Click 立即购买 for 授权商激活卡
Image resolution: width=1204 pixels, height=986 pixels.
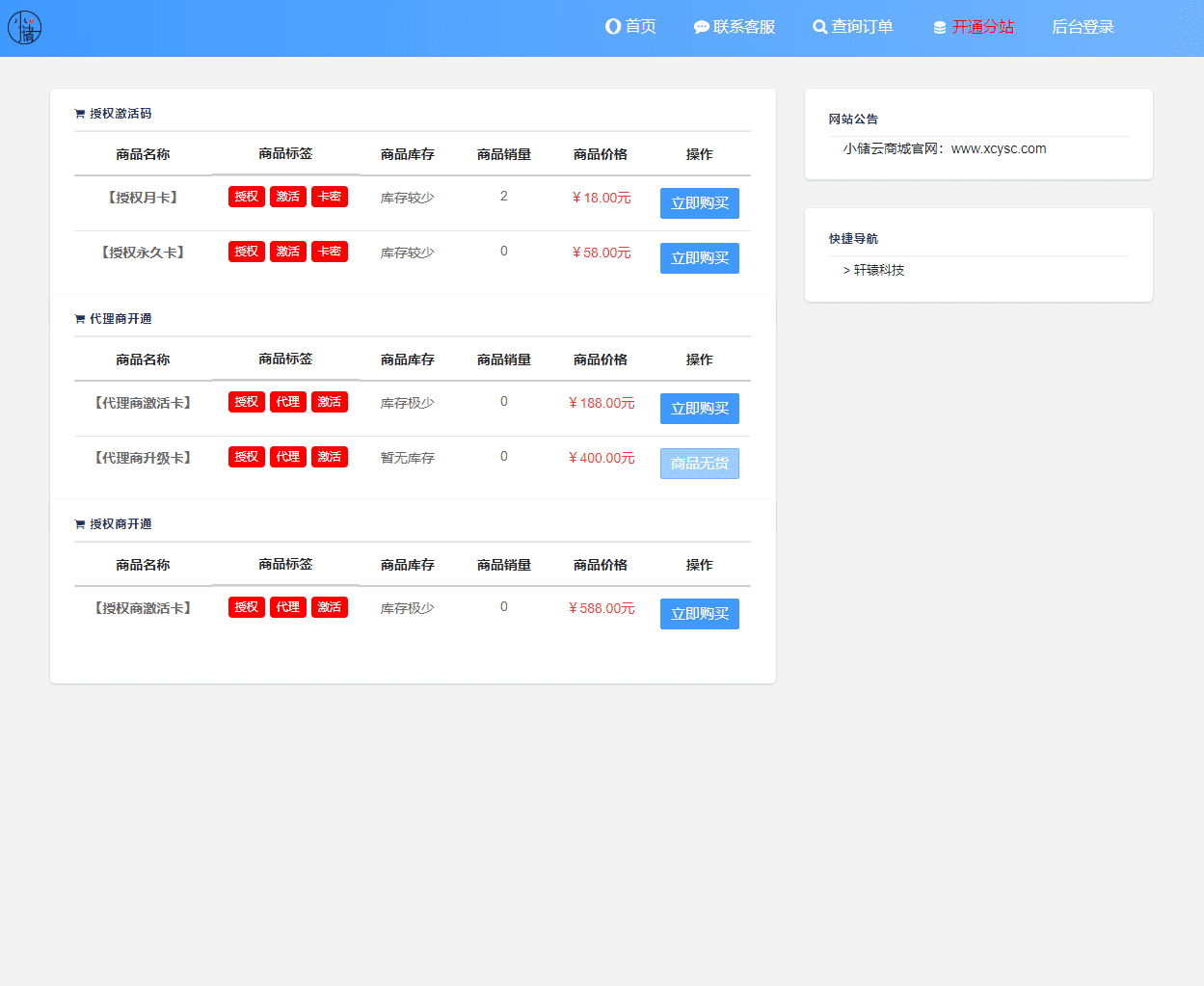[699, 614]
